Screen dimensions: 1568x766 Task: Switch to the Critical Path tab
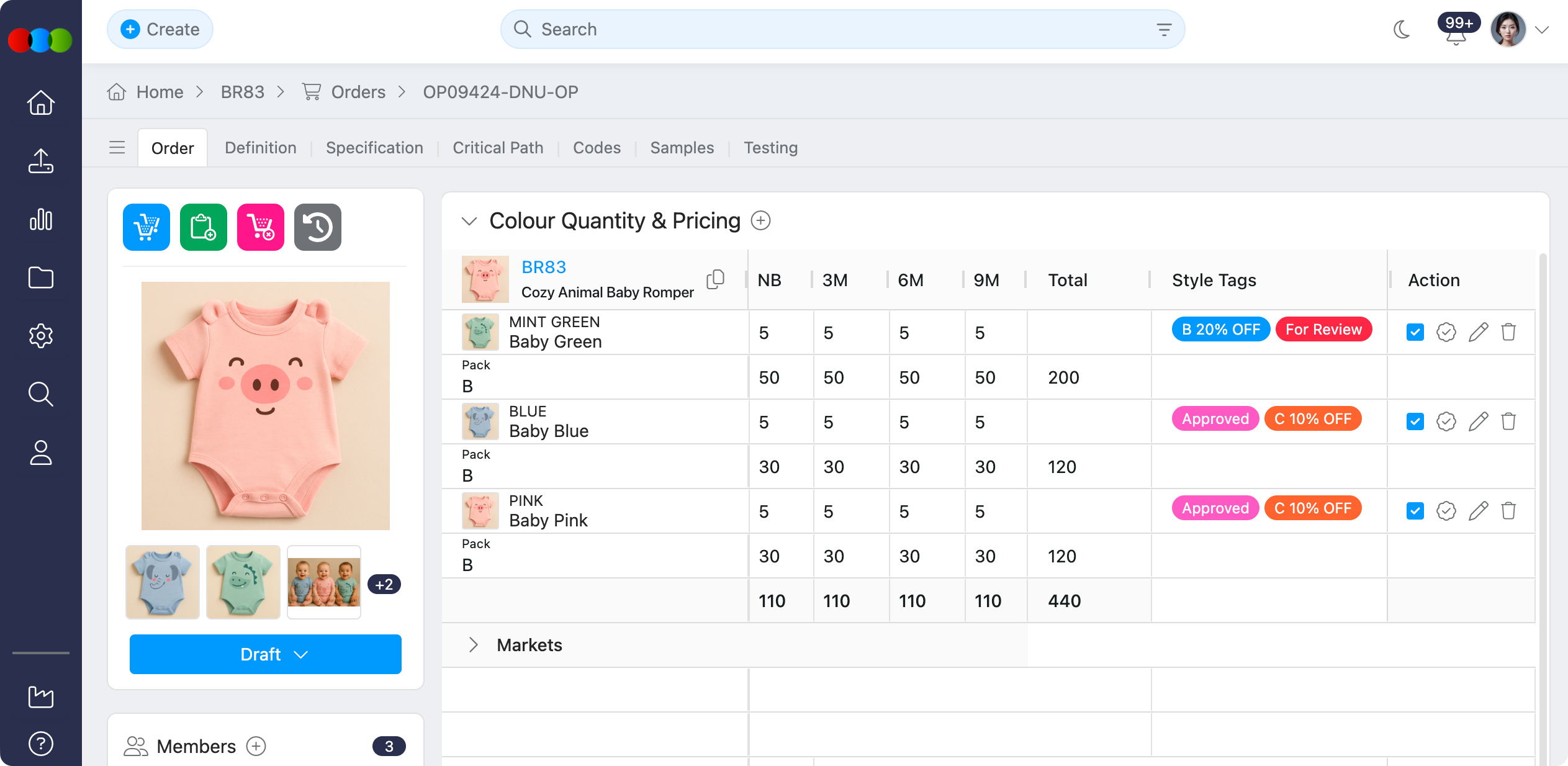(498, 148)
